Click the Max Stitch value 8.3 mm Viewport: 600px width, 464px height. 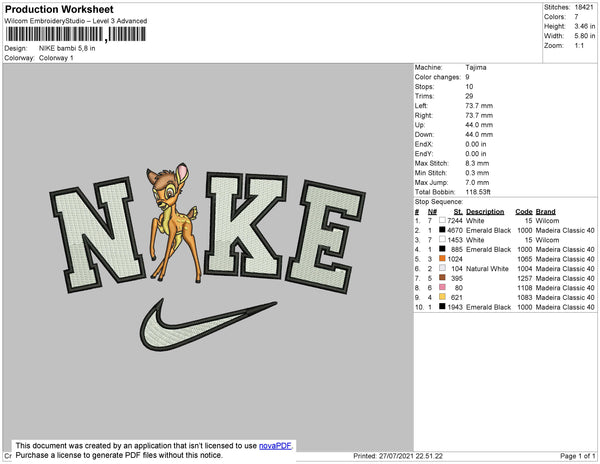pos(477,163)
